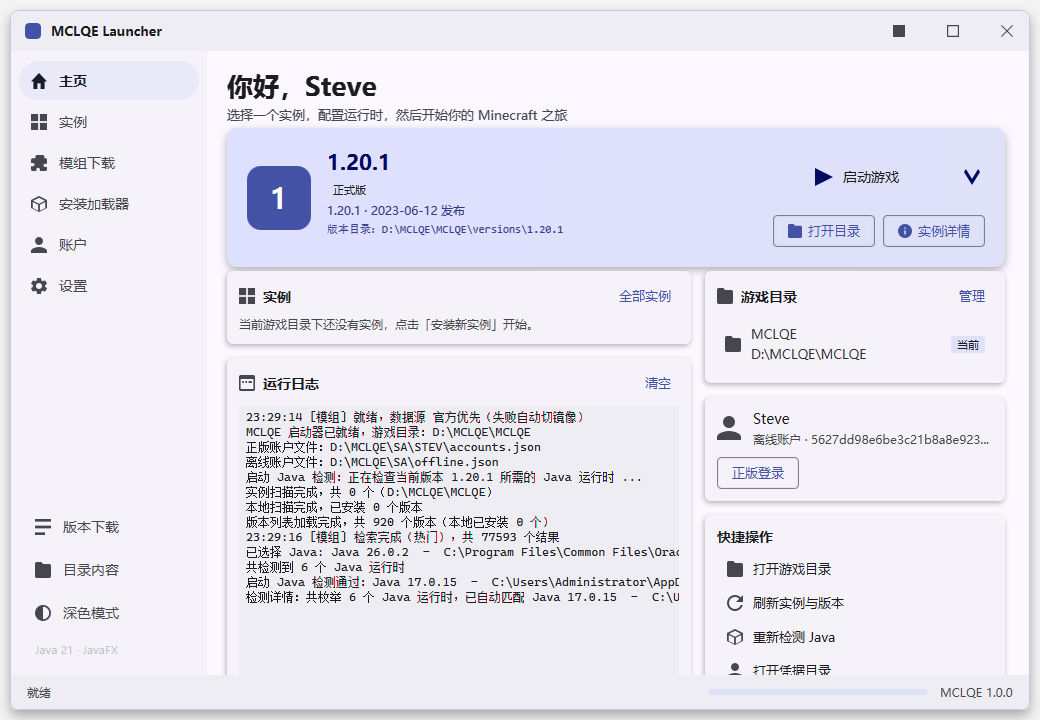Image resolution: width=1040 pixels, height=720 pixels.
Task: Click 清空 to clear the run log
Action: point(657,383)
